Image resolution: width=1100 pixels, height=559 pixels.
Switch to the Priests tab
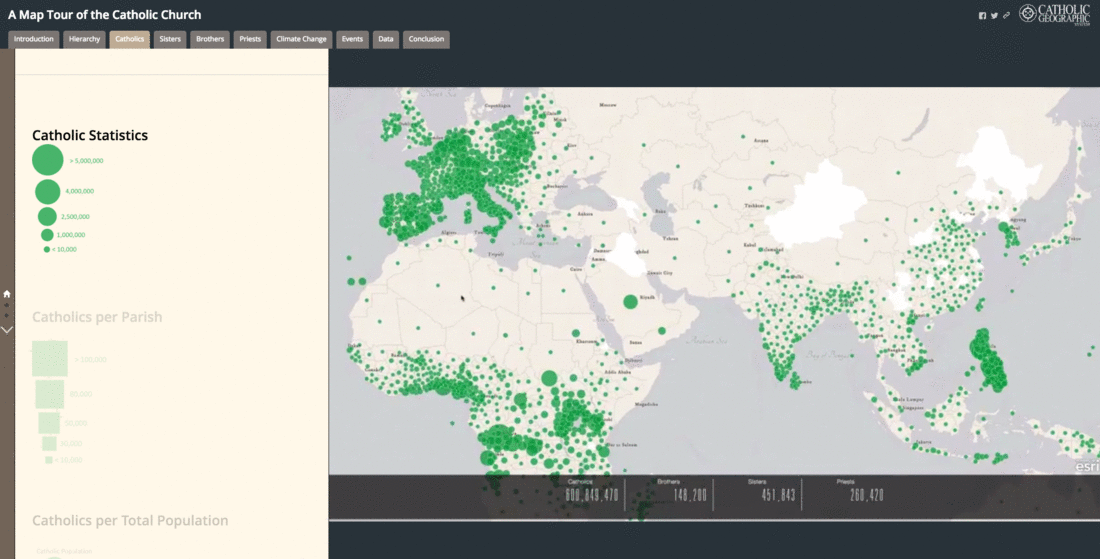click(x=250, y=39)
